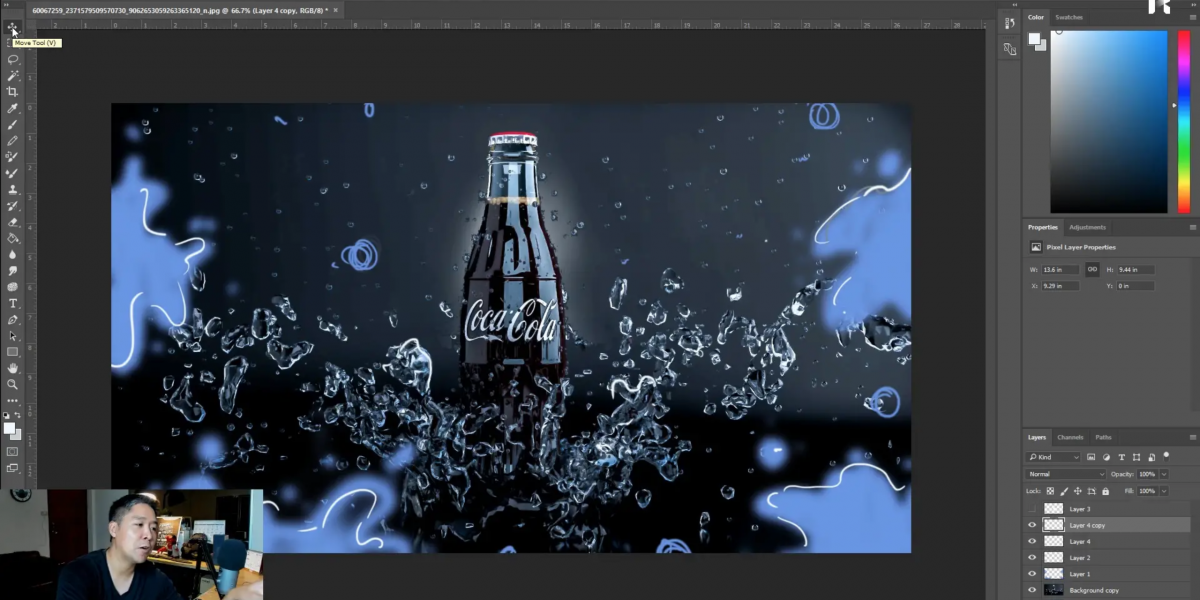The image size is (1200, 600).
Task: Pick a color in the color field
Action: tap(1109, 121)
